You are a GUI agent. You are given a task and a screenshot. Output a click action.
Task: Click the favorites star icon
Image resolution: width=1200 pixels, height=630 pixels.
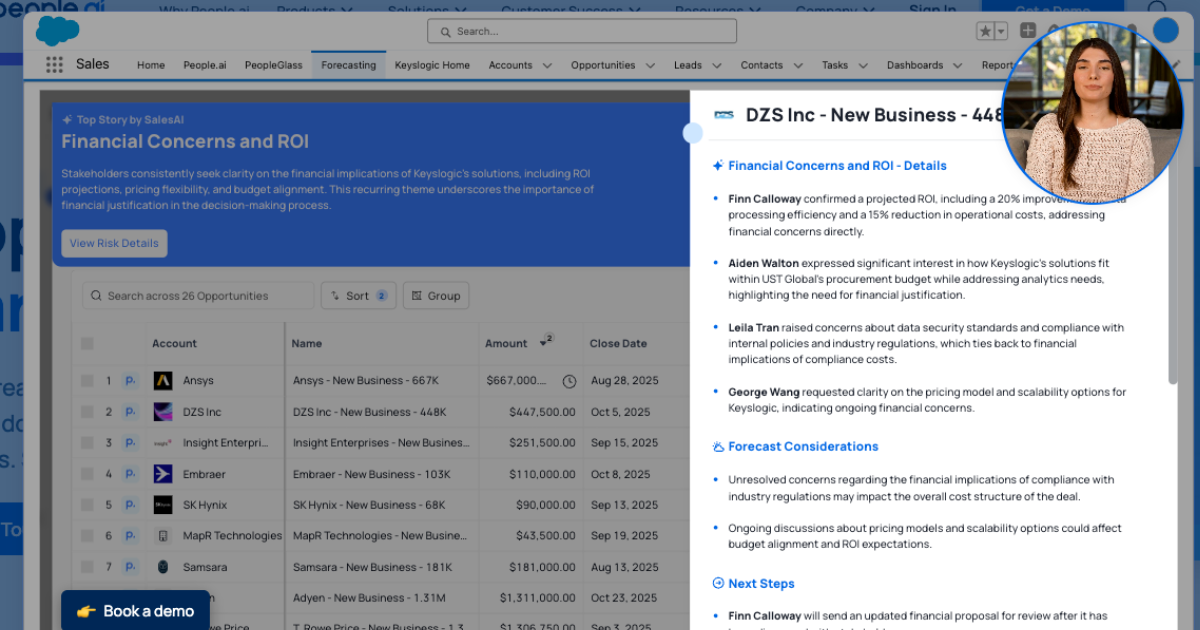[985, 31]
